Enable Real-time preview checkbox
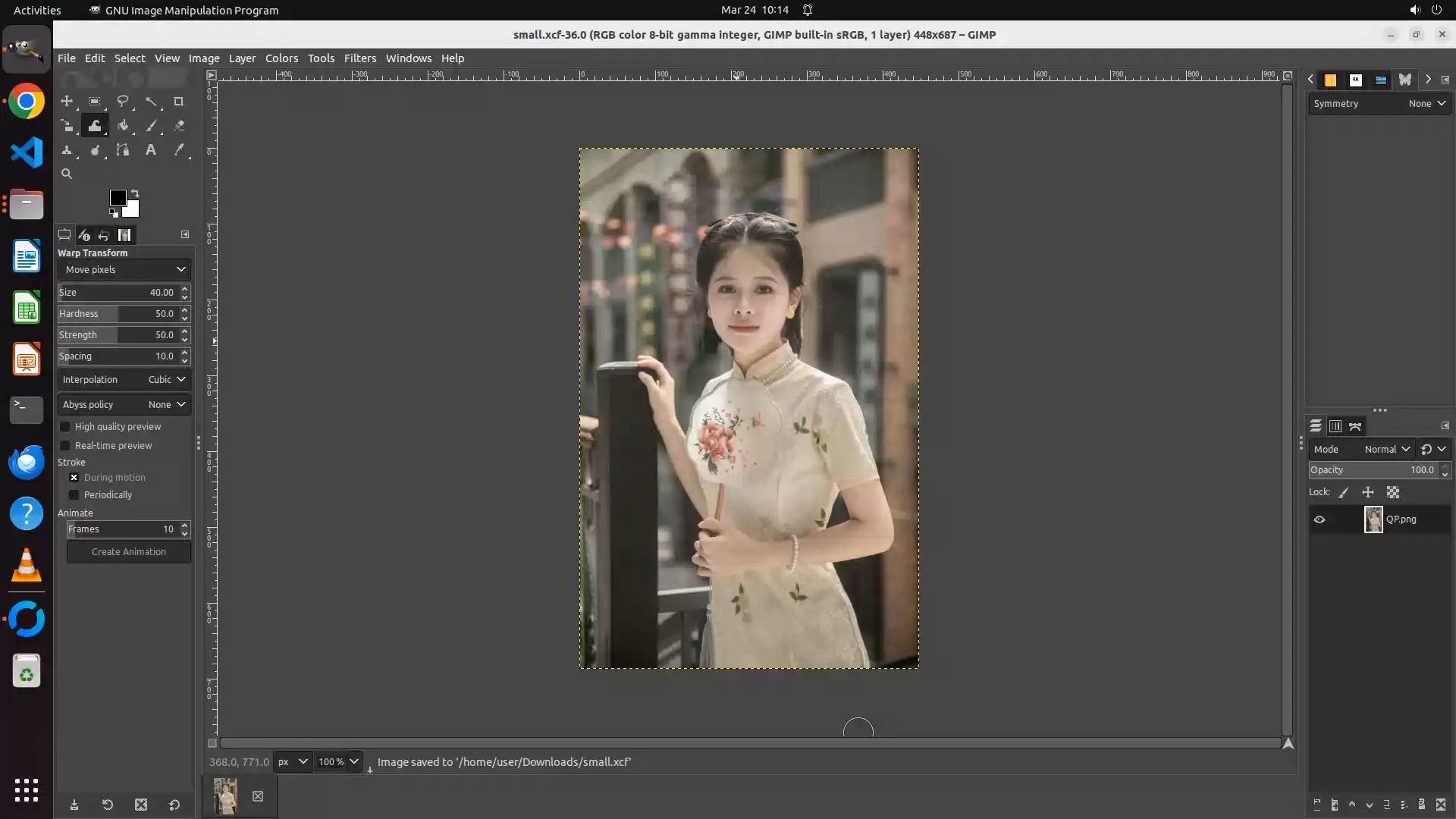The image size is (1456, 819). [x=65, y=446]
